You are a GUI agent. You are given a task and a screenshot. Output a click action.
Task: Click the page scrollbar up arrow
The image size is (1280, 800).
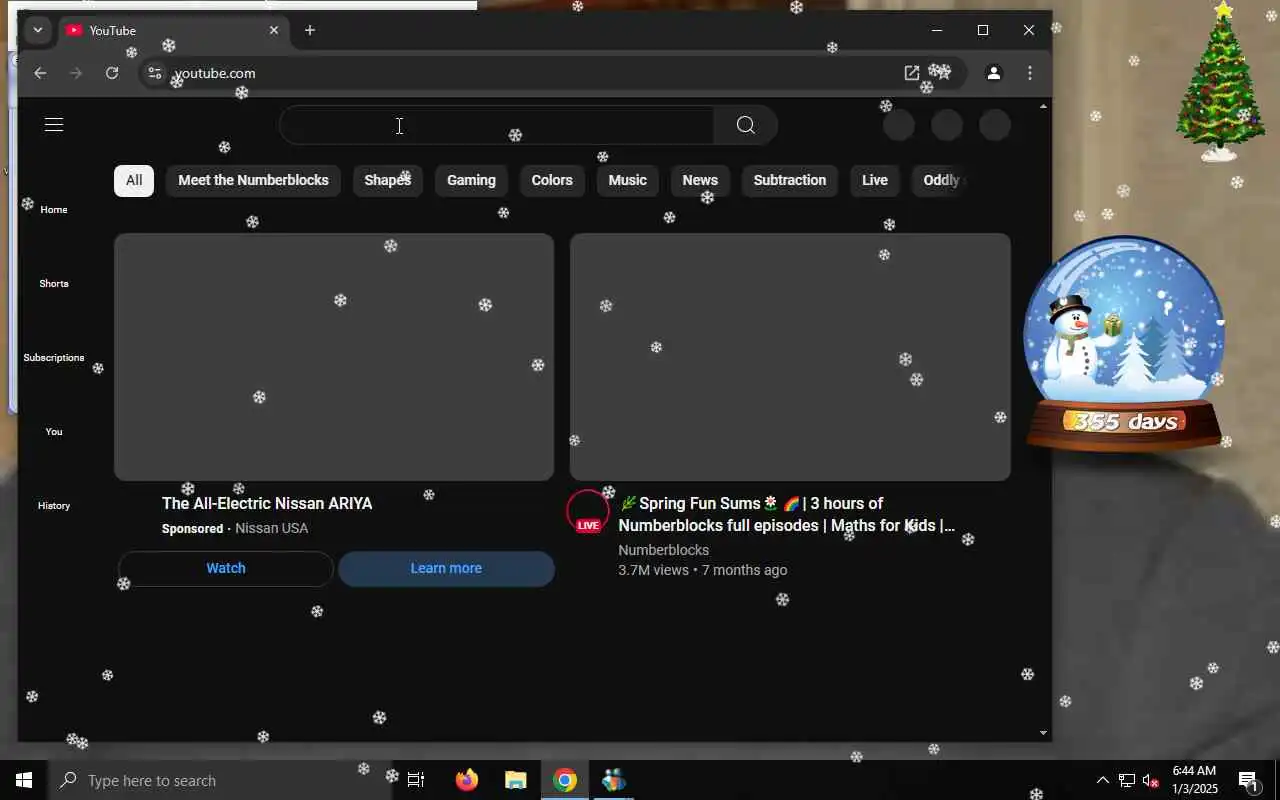[1044, 106]
